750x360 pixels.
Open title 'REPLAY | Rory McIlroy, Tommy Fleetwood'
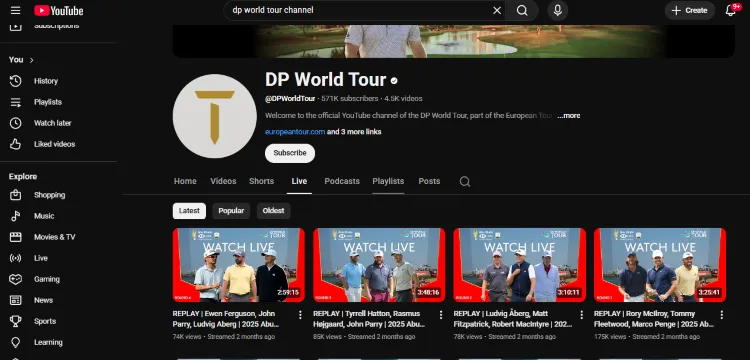(x=654, y=319)
